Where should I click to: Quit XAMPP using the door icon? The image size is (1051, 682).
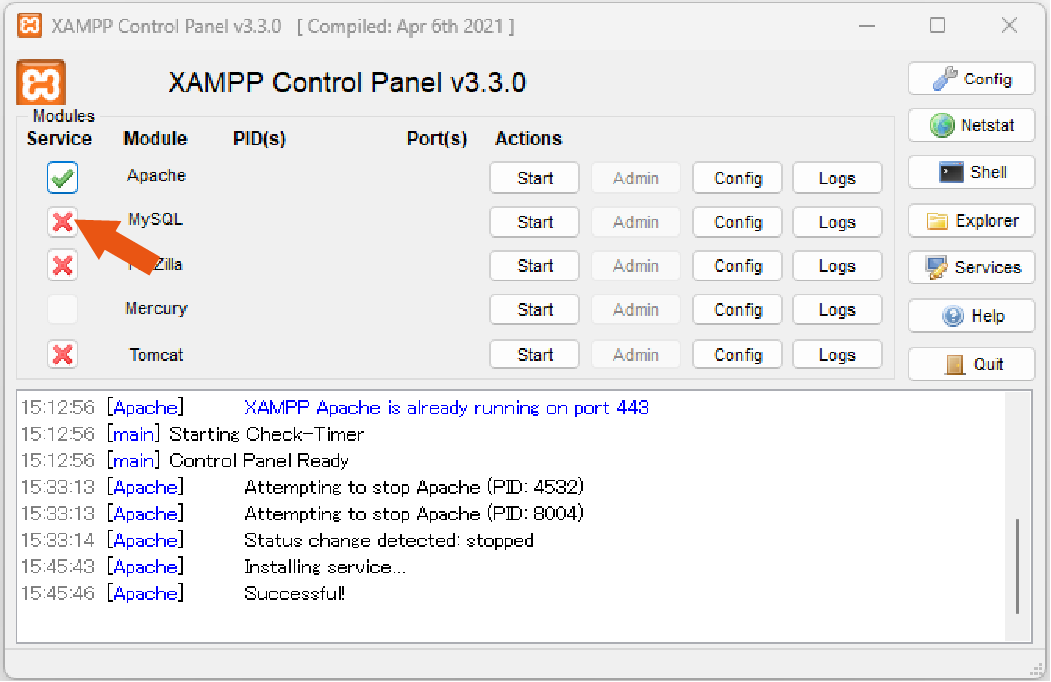pos(971,364)
